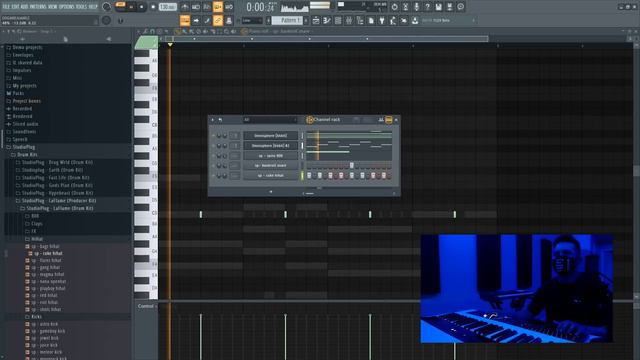Expand the 'Envelopes' browser folder
Image resolution: width=640 pixels, height=360 pixels.
coord(23,55)
